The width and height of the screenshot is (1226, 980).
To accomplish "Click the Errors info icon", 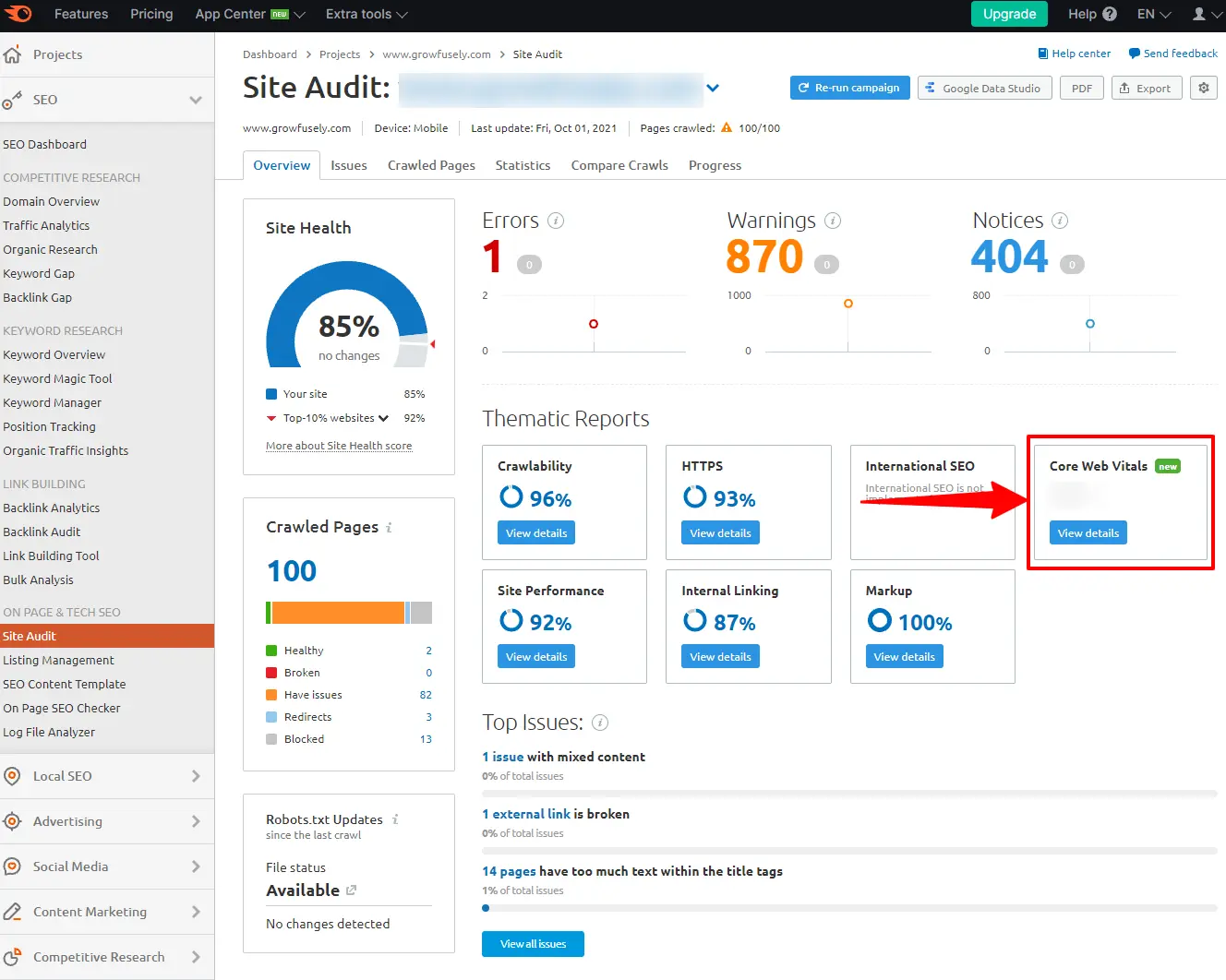I will tap(556, 221).
